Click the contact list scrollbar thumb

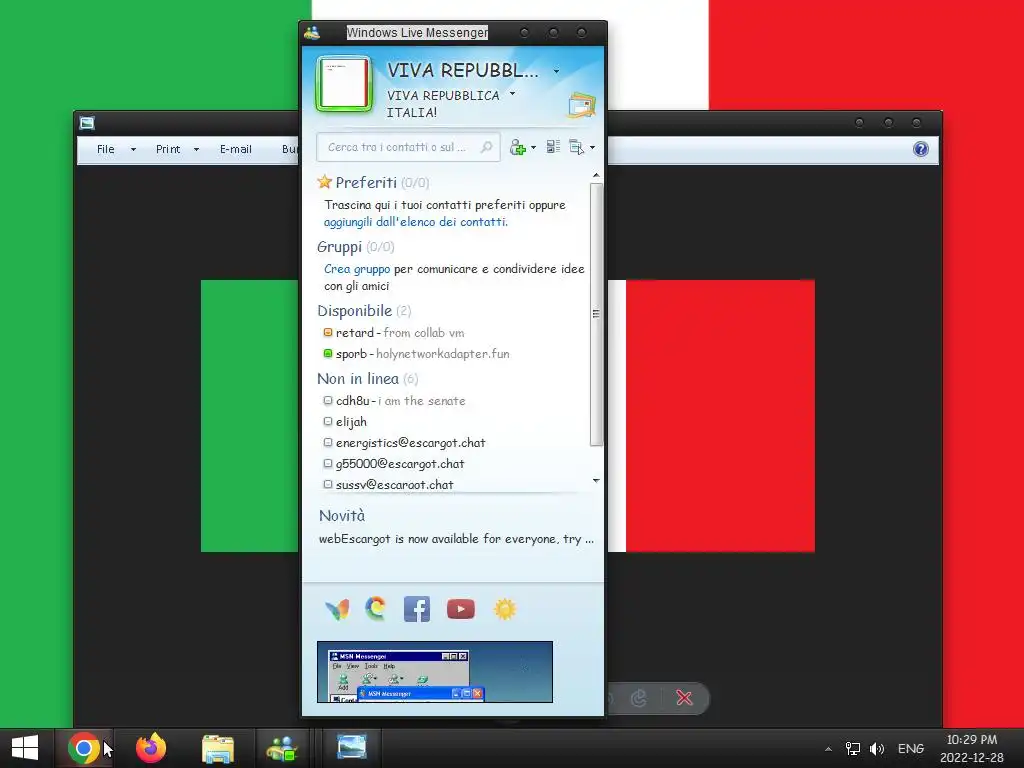pyautogui.click(x=596, y=314)
